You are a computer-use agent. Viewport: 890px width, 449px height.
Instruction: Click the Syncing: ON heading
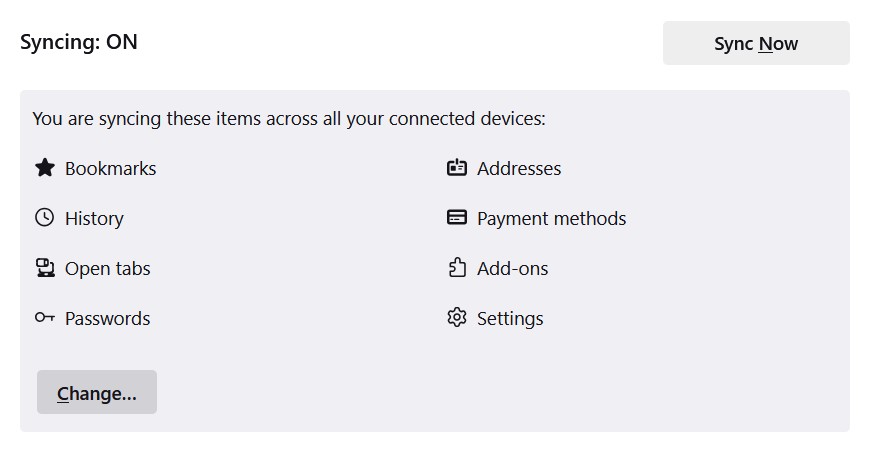(x=79, y=42)
